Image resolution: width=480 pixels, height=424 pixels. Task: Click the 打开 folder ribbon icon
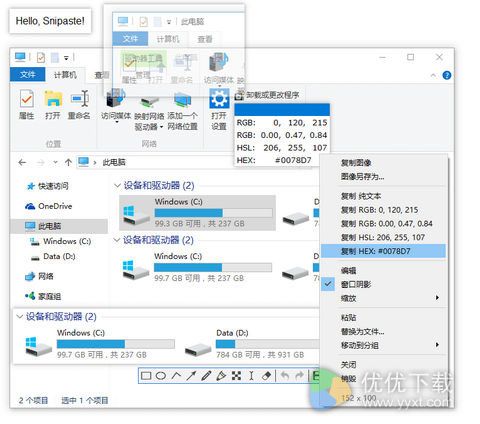pos(53,99)
